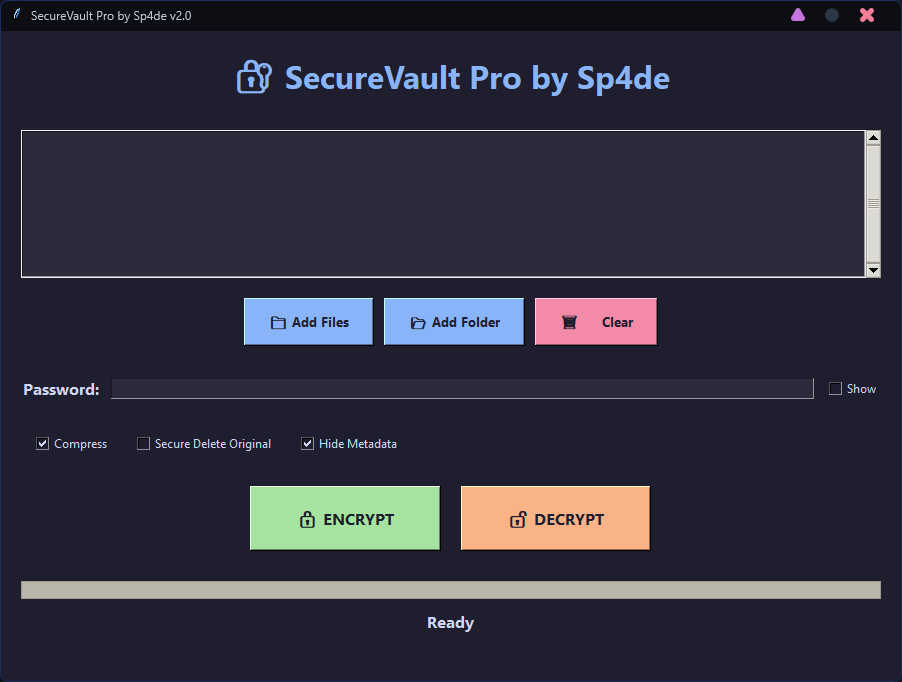Close window with pink X

click(x=867, y=15)
